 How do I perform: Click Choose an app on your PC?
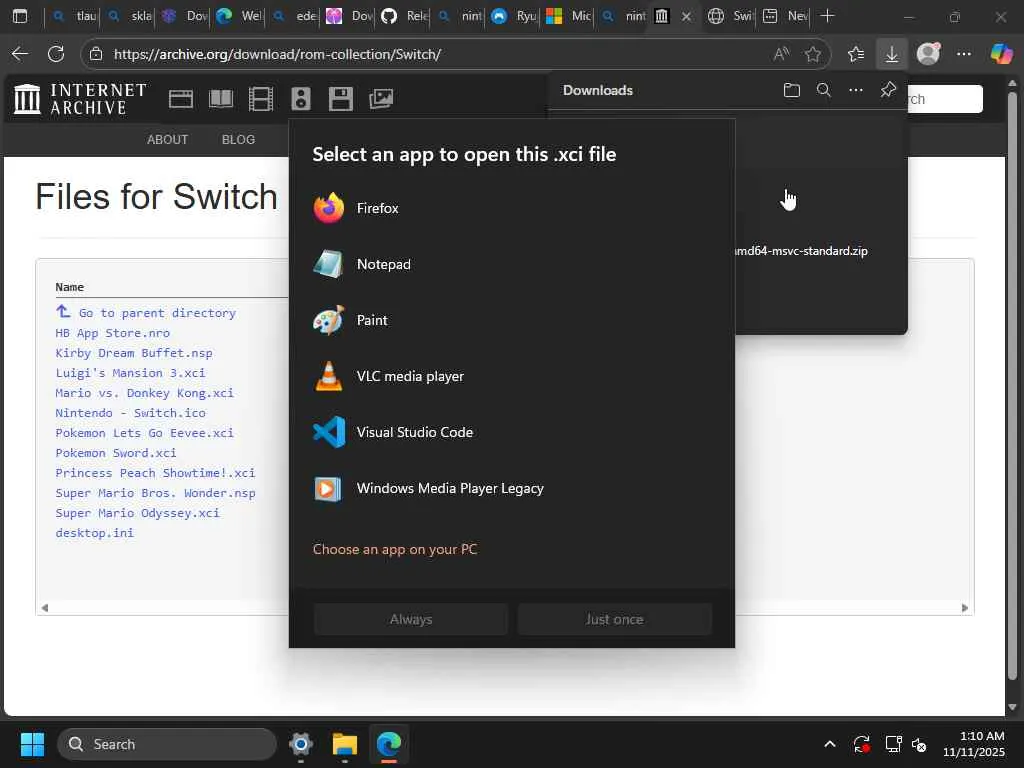(395, 549)
